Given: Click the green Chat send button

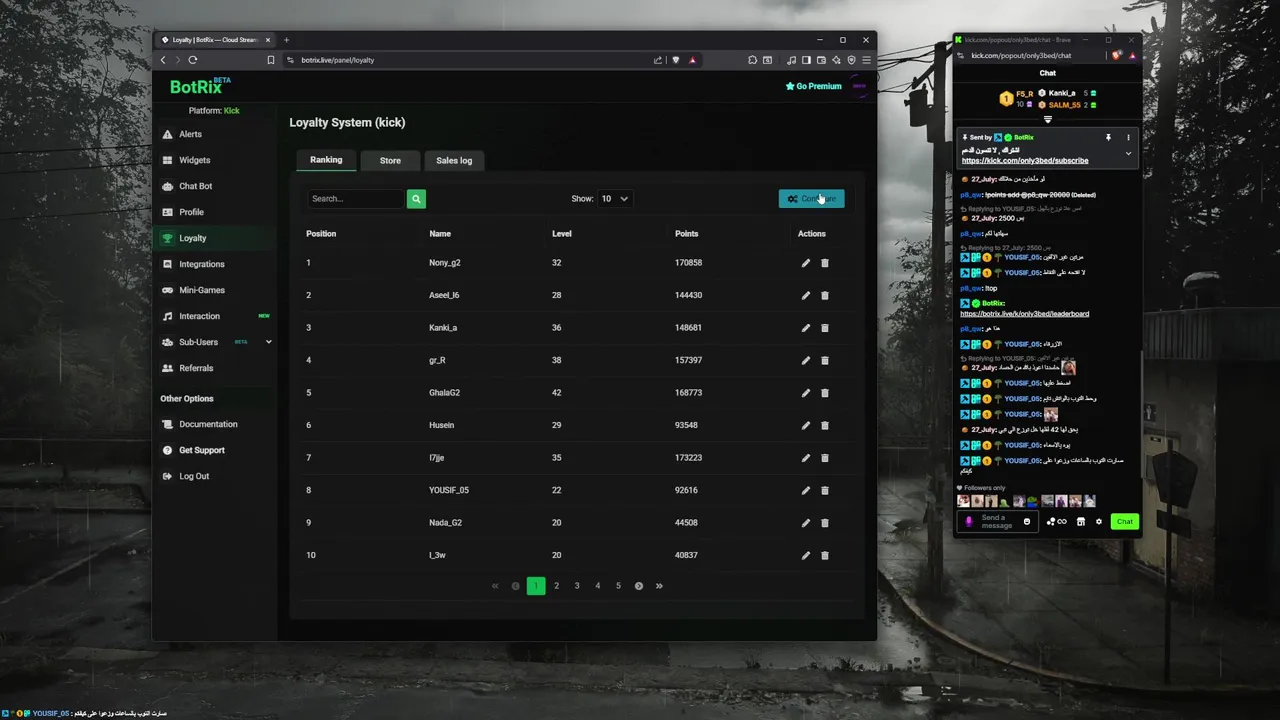Looking at the screenshot, I should pos(1125,522).
